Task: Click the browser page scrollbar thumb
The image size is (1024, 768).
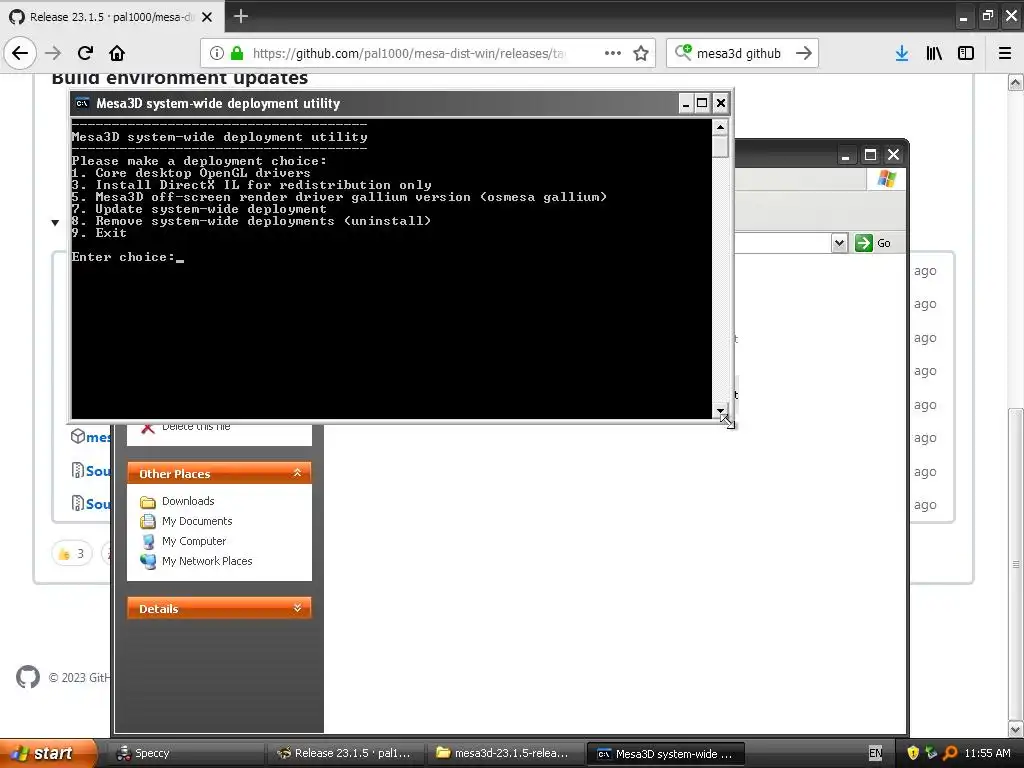Action: [1016, 562]
